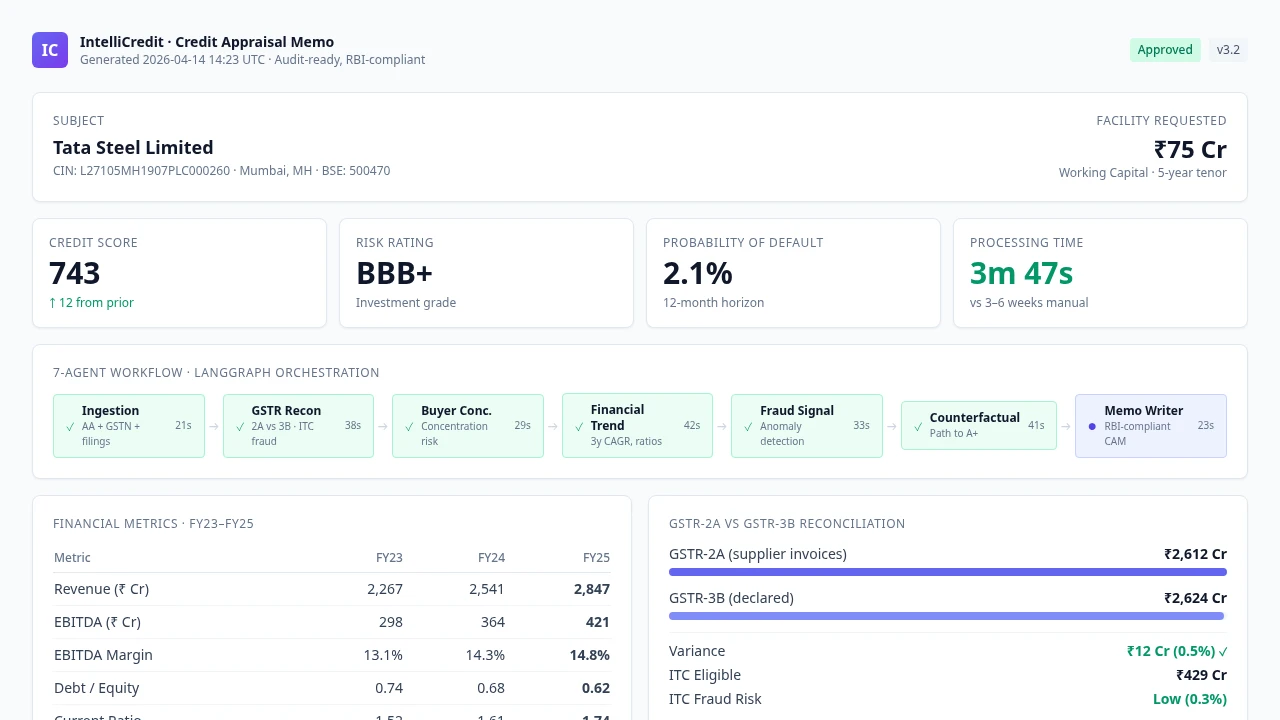Viewport: 1280px width, 720px height.
Task: Select the EBITDA (₹ Cr) row label
Action: pos(97,622)
